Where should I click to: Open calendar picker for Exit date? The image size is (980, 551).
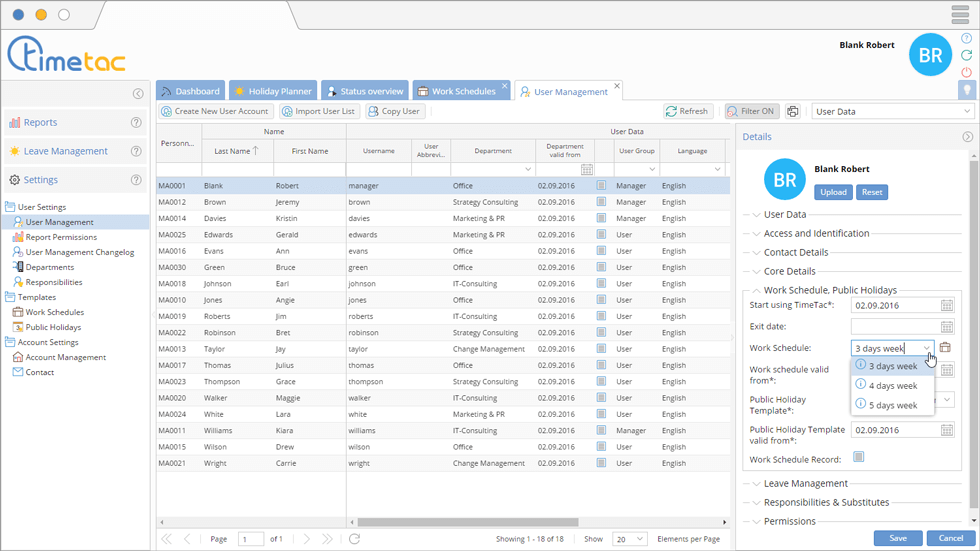click(x=947, y=327)
